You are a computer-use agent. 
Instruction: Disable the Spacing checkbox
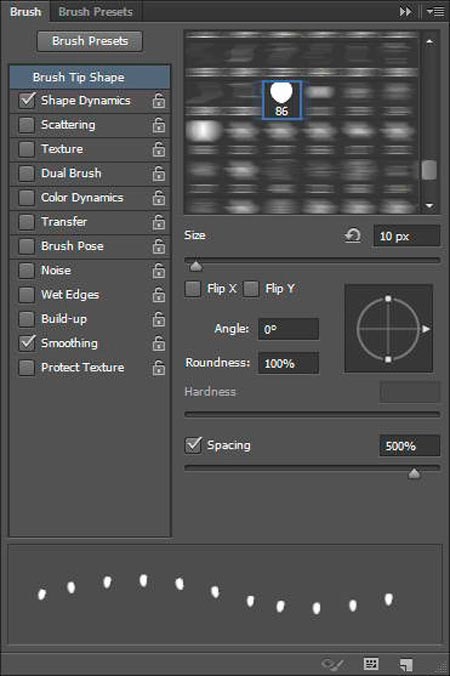[x=193, y=445]
